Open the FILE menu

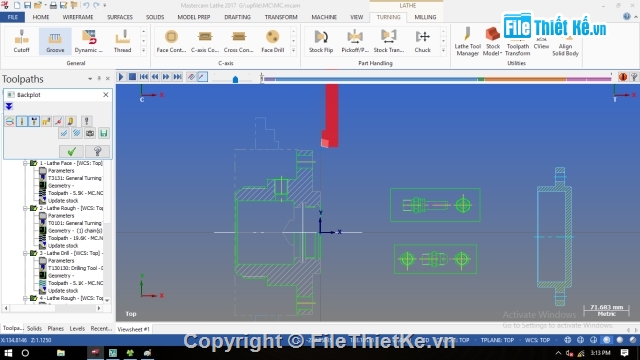(x=13, y=17)
